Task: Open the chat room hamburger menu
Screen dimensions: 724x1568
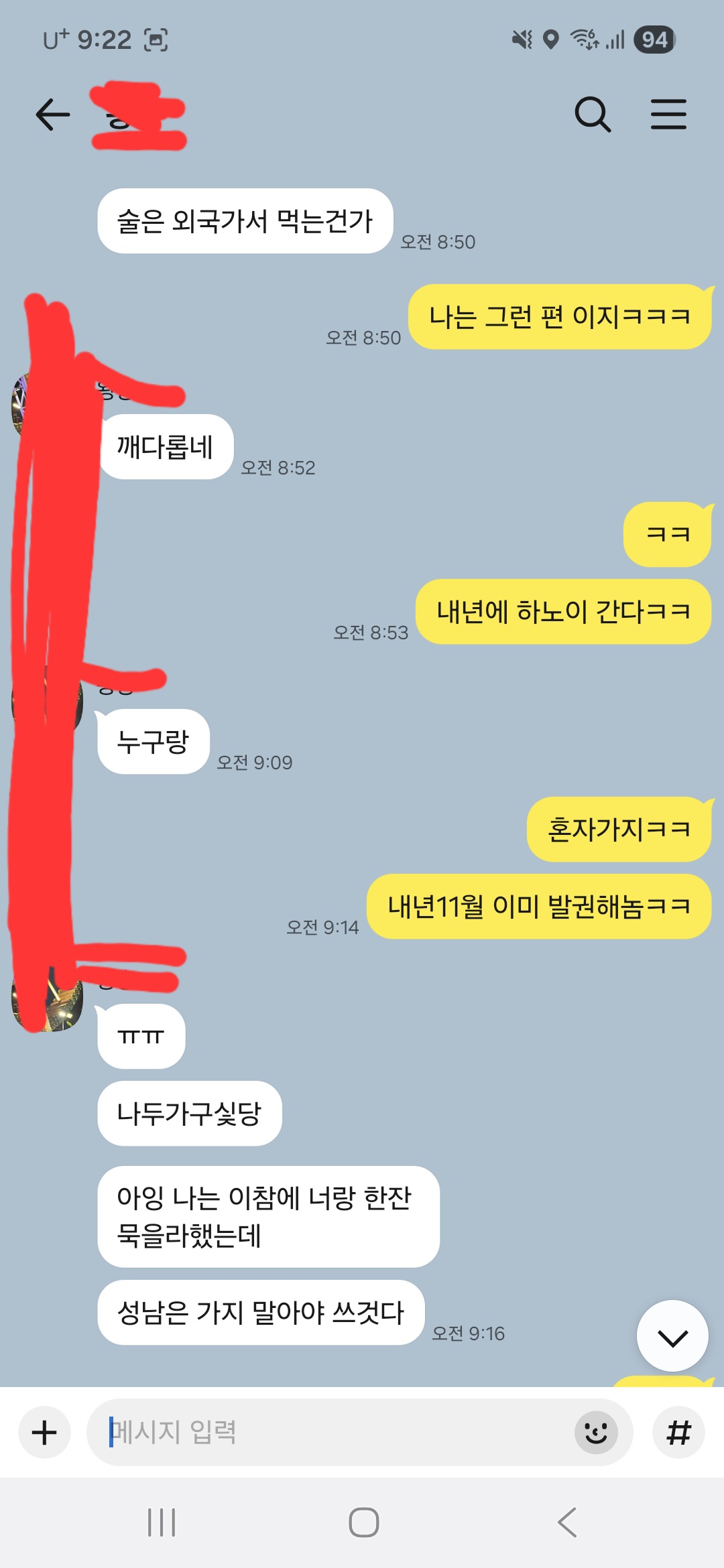Action: pyautogui.click(x=668, y=114)
